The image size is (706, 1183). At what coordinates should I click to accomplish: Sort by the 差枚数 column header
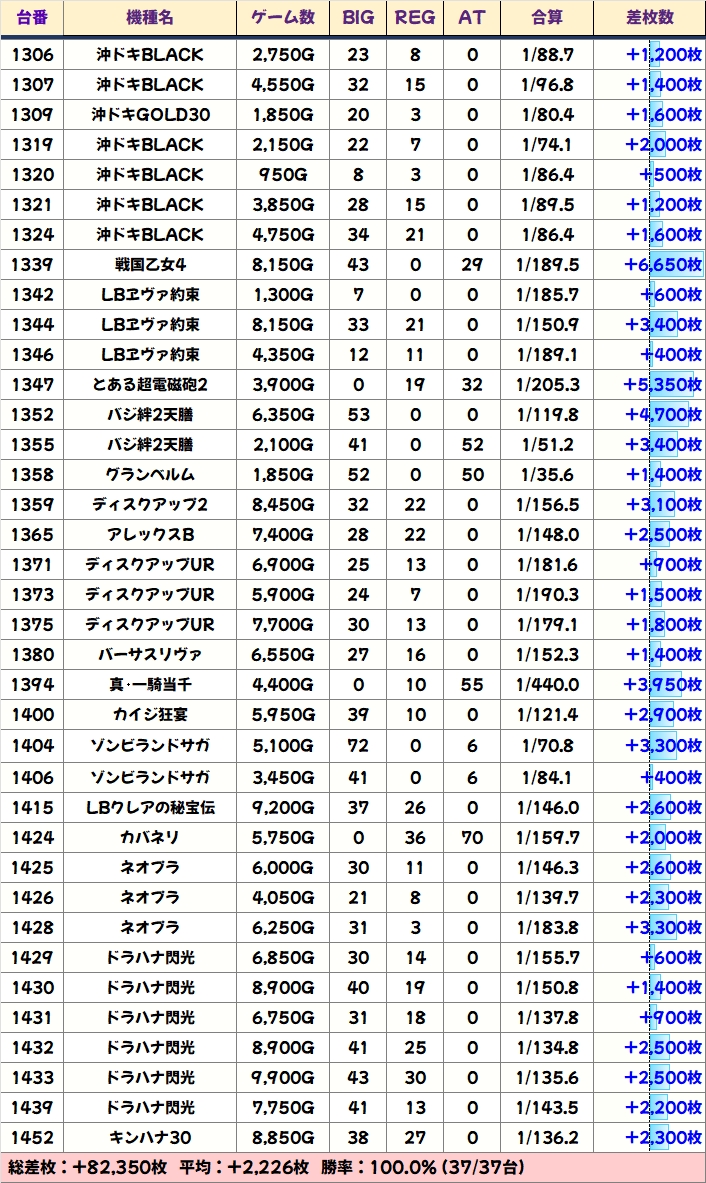tap(648, 18)
